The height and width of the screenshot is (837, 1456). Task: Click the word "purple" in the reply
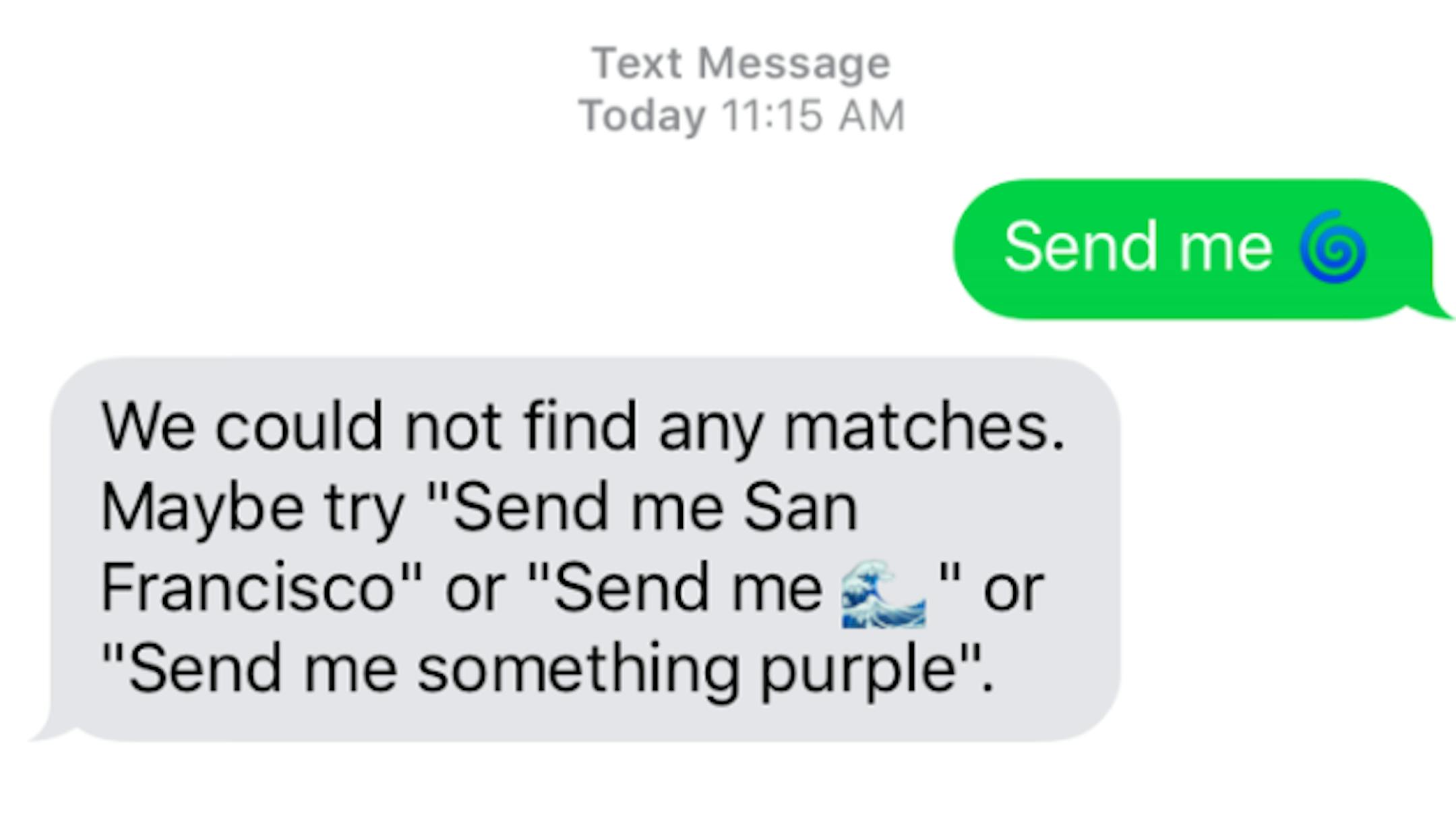(x=858, y=669)
